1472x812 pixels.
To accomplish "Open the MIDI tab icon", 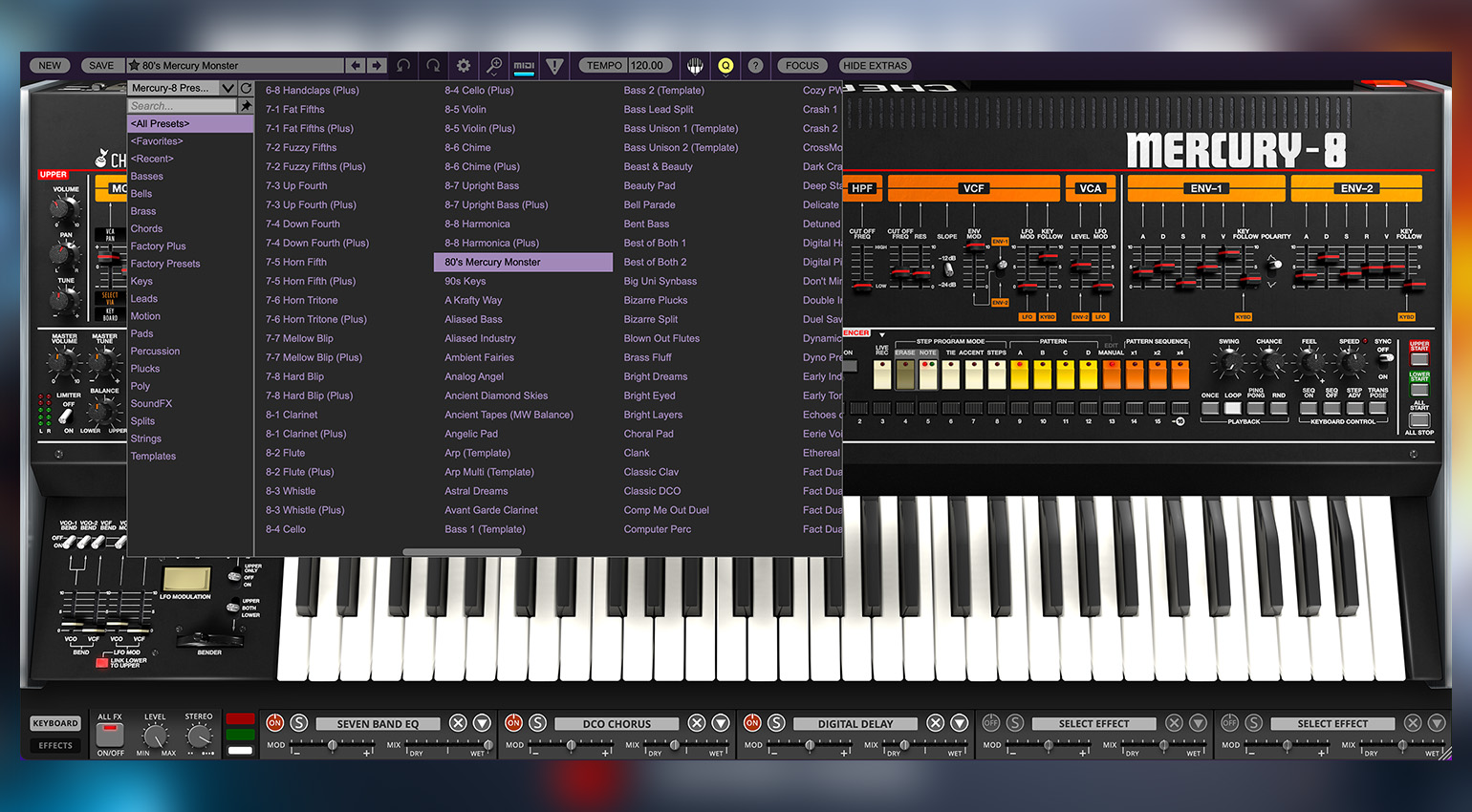I will click(x=524, y=66).
